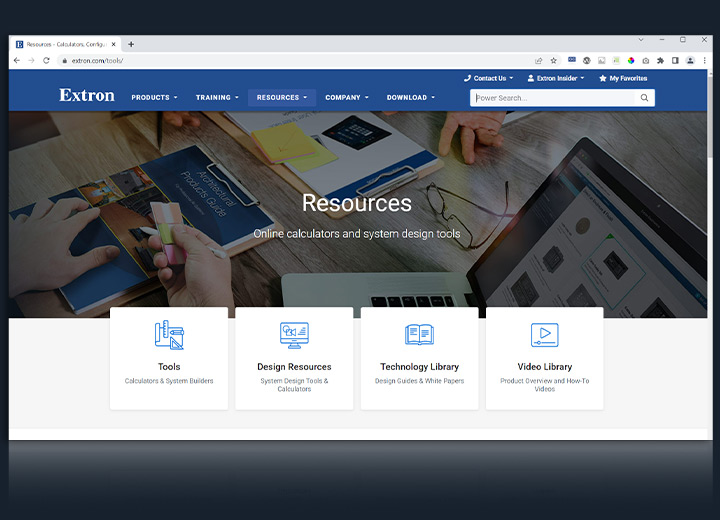Open the Training menu
This screenshot has width=720, height=520.
click(x=217, y=97)
